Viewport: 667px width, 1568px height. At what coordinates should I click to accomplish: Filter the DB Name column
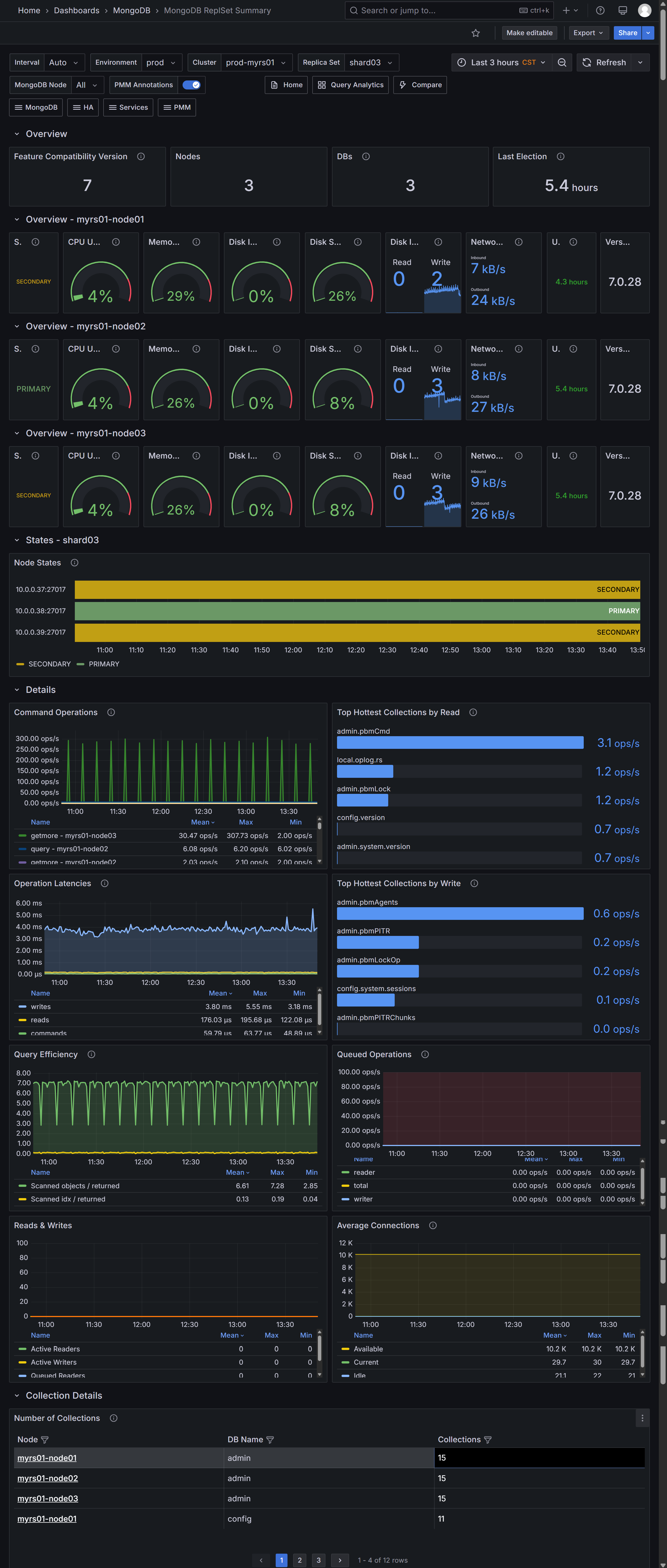270,1439
